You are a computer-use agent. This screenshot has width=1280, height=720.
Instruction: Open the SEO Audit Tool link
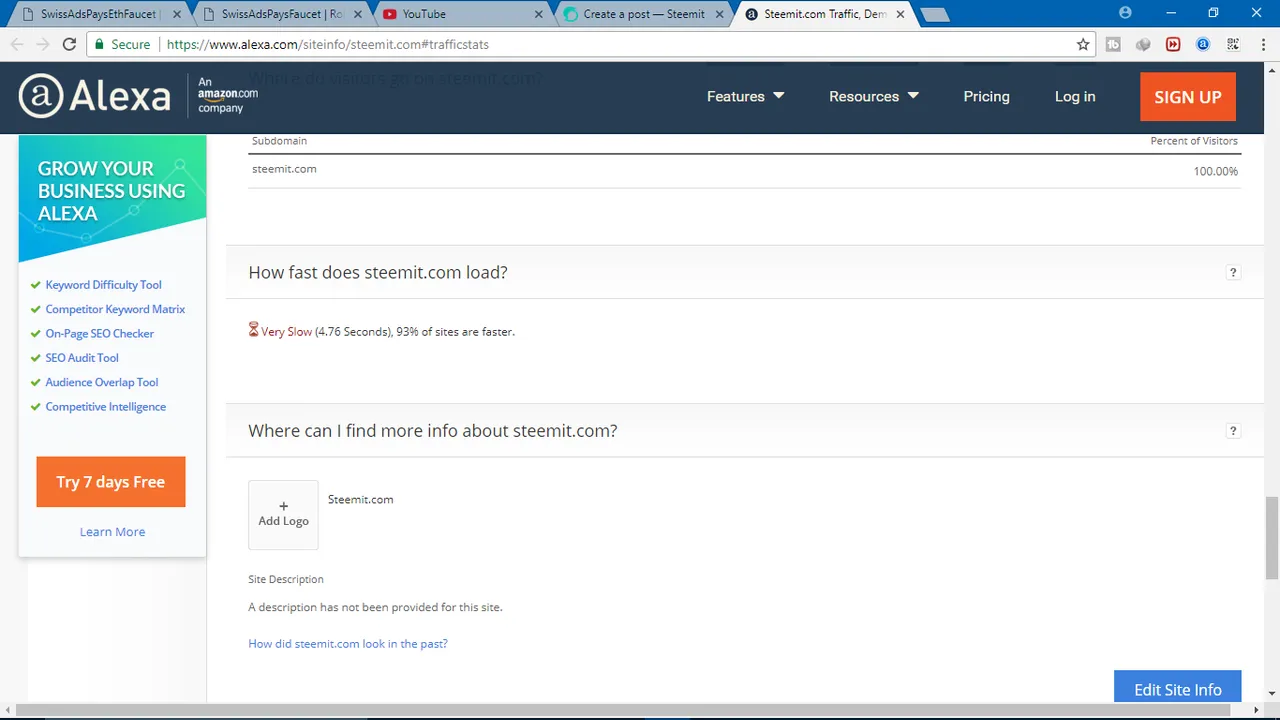(x=82, y=358)
